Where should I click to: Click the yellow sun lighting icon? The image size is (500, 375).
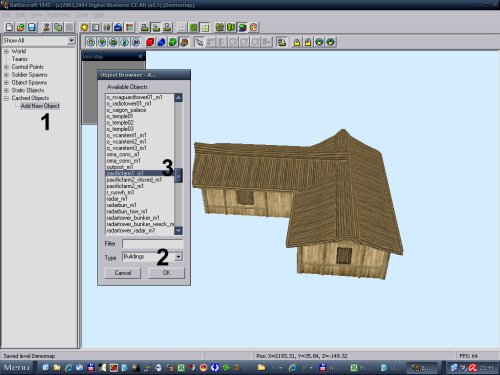pos(84,27)
